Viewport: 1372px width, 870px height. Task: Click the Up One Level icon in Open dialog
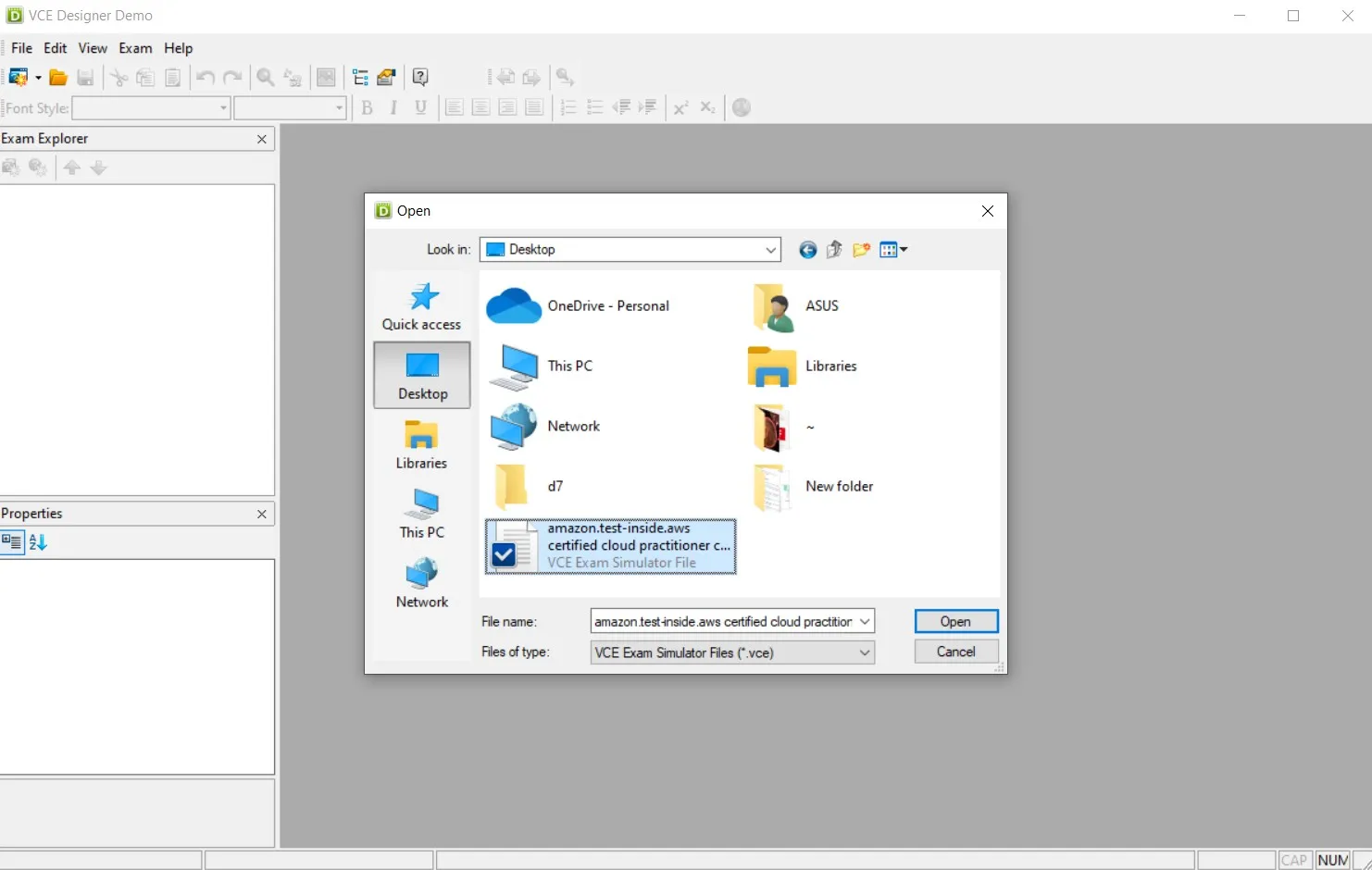833,249
